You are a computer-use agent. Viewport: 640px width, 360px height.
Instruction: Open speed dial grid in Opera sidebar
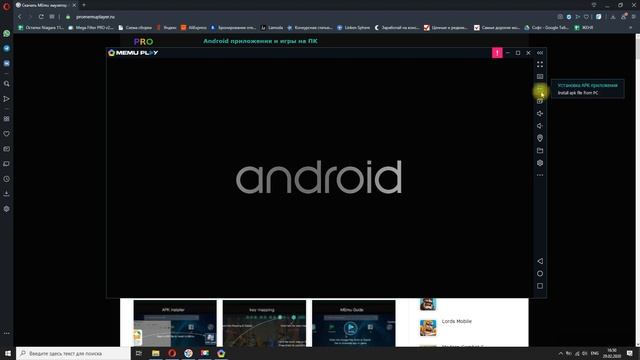(x=7, y=119)
